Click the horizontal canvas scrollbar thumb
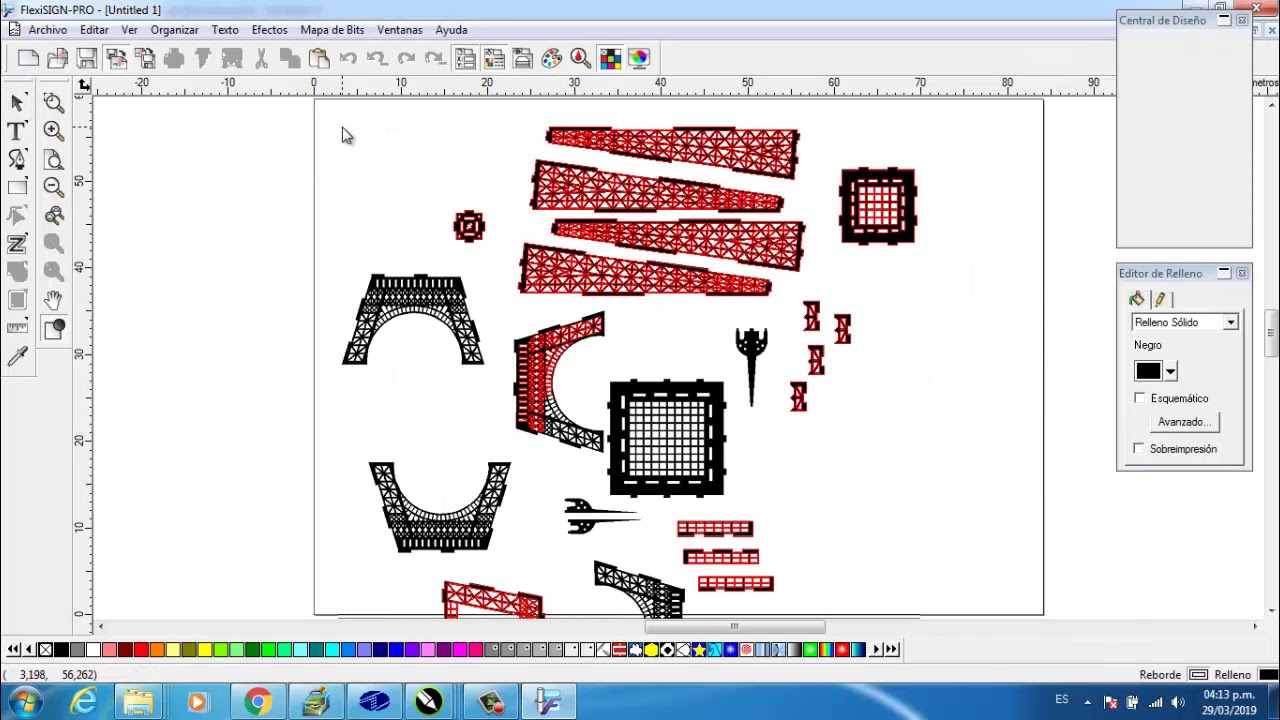 [735, 627]
